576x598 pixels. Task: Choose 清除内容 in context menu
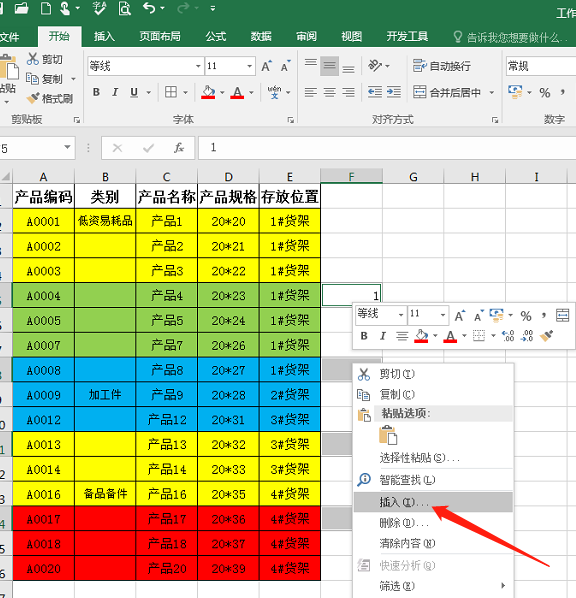433,543
